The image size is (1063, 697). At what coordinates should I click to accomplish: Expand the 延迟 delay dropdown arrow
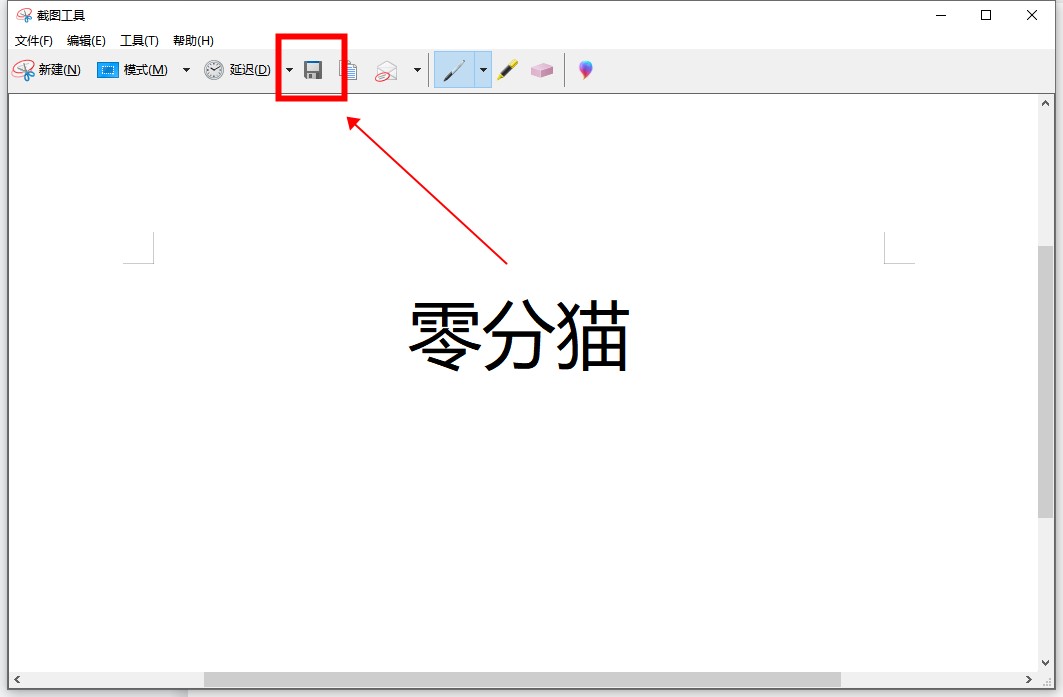[289, 70]
